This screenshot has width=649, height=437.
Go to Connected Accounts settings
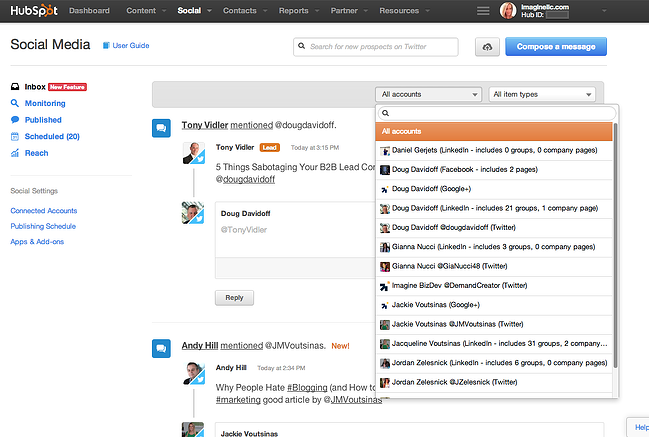pos(44,211)
